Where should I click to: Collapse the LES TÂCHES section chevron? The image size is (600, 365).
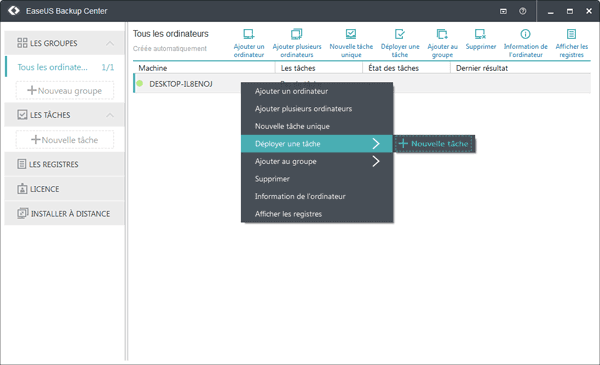tap(110, 115)
